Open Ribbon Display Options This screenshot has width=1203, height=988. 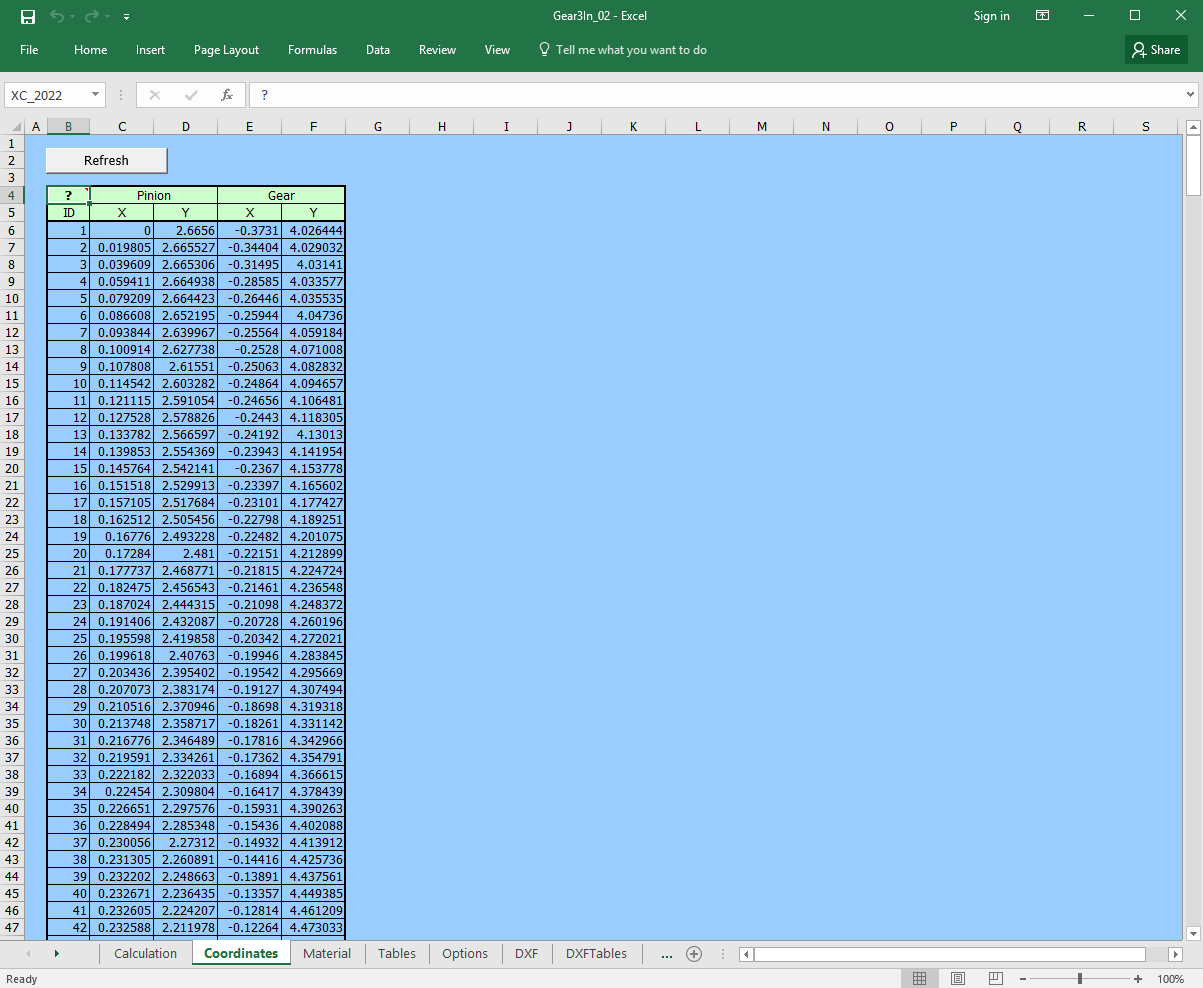click(x=1043, y=16)
